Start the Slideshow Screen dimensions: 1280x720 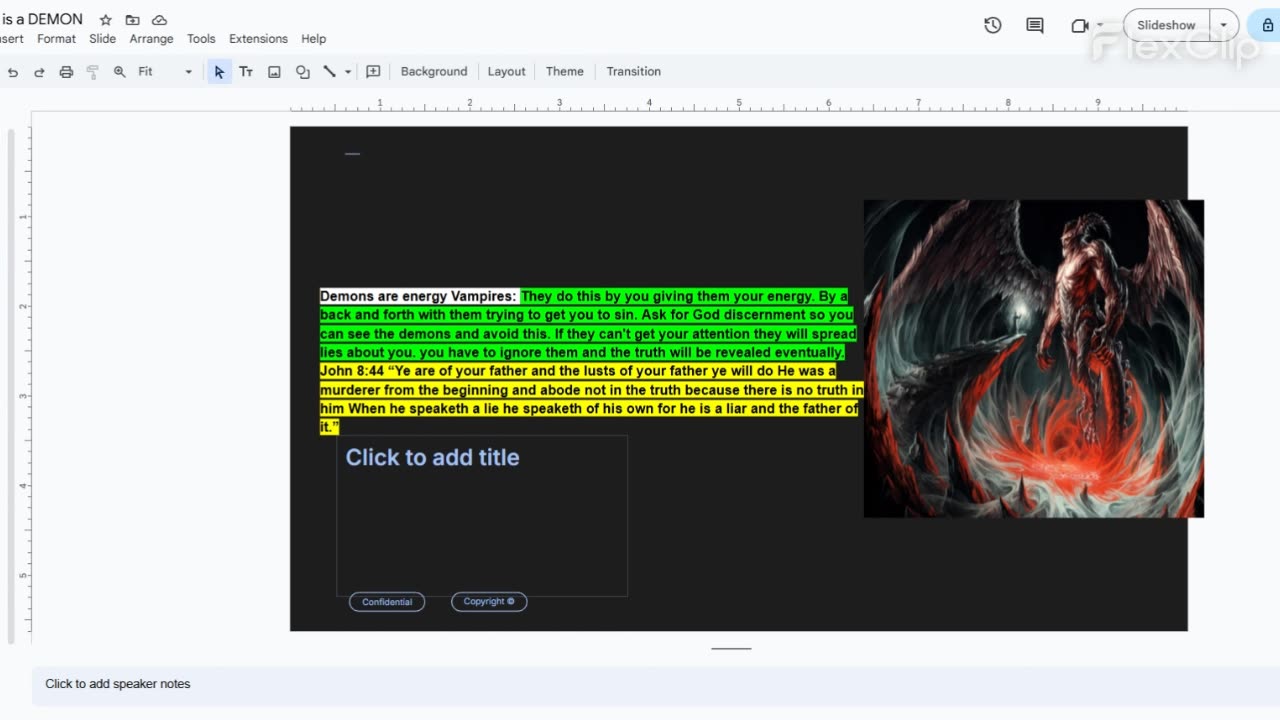(x=1166, y=26)
